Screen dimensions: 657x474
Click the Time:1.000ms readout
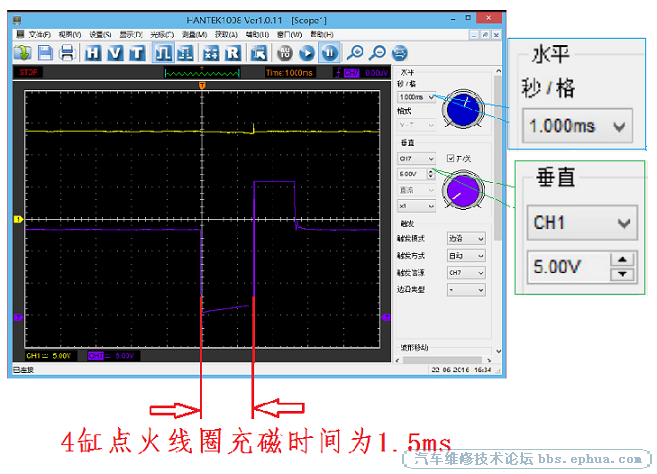pos(289,73)
